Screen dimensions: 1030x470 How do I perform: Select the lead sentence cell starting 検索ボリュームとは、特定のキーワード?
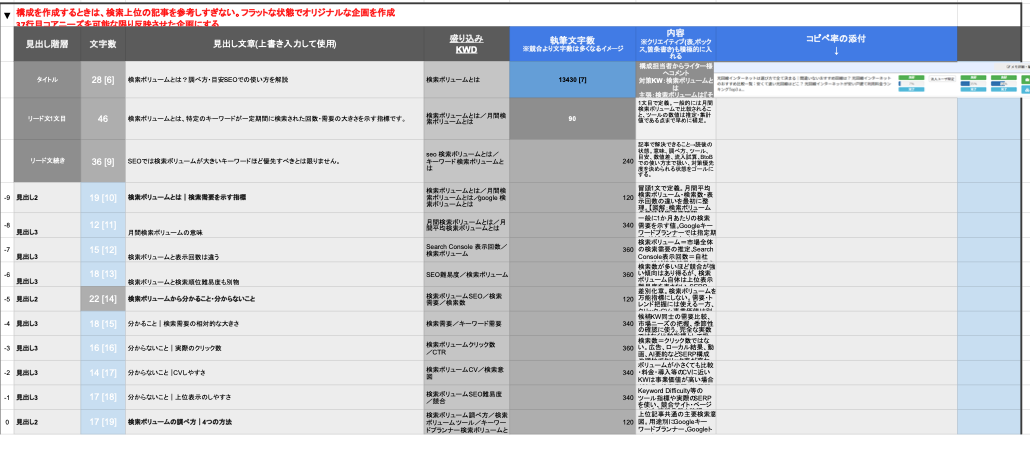[x=275, y=118]
